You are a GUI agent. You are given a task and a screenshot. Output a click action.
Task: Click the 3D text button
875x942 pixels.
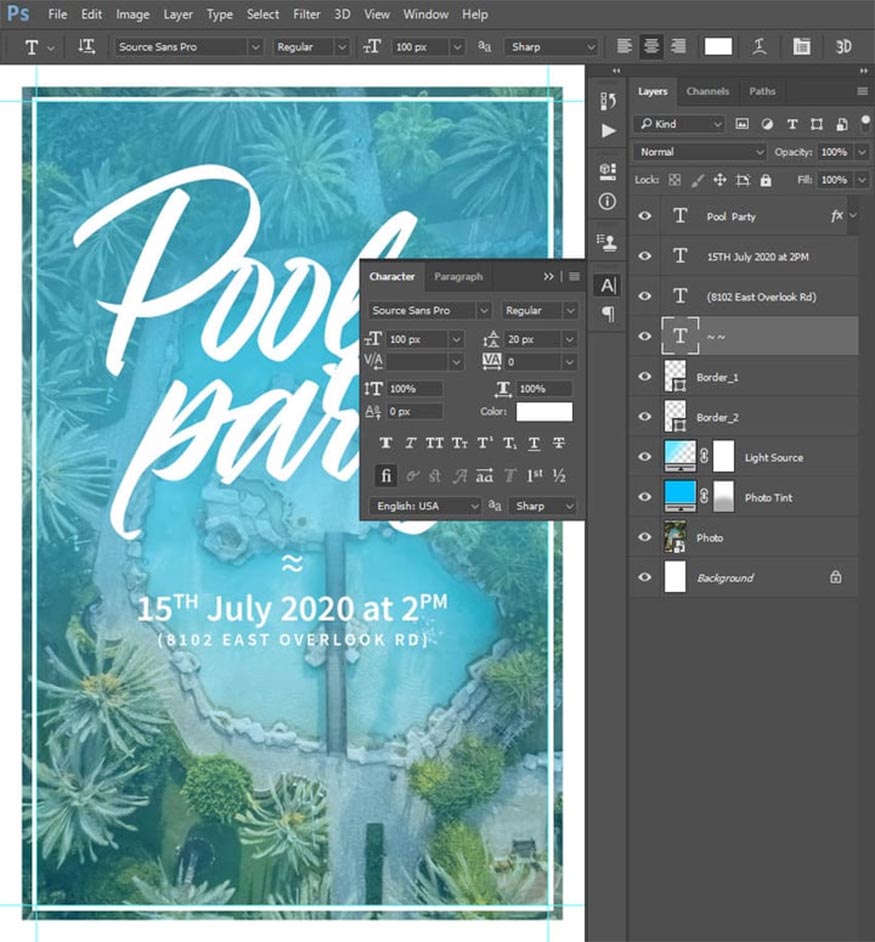coord(843,46)
